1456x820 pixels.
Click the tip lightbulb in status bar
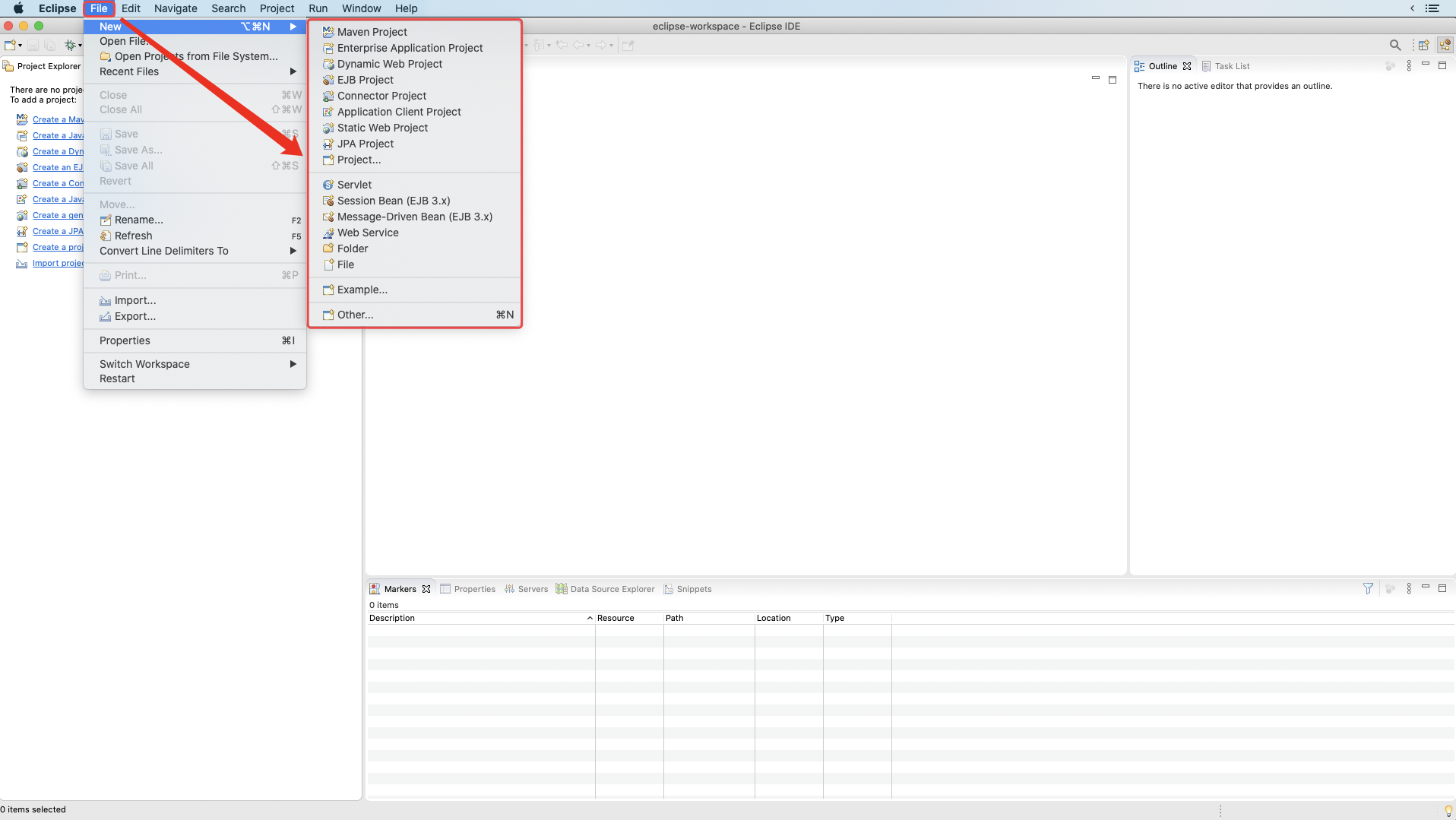1448,810
